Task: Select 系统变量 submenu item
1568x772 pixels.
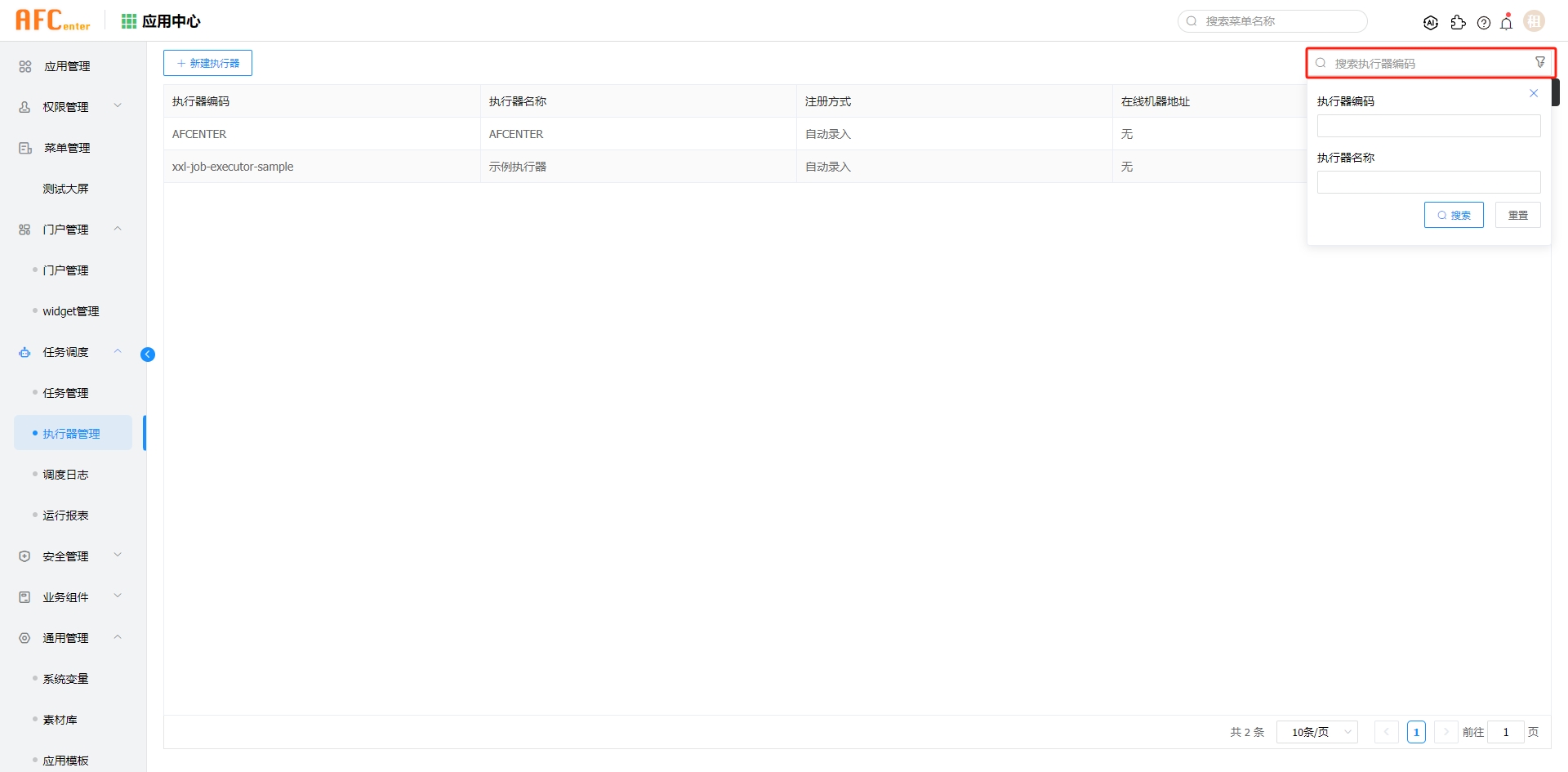Action: click(x=65, y=679)
